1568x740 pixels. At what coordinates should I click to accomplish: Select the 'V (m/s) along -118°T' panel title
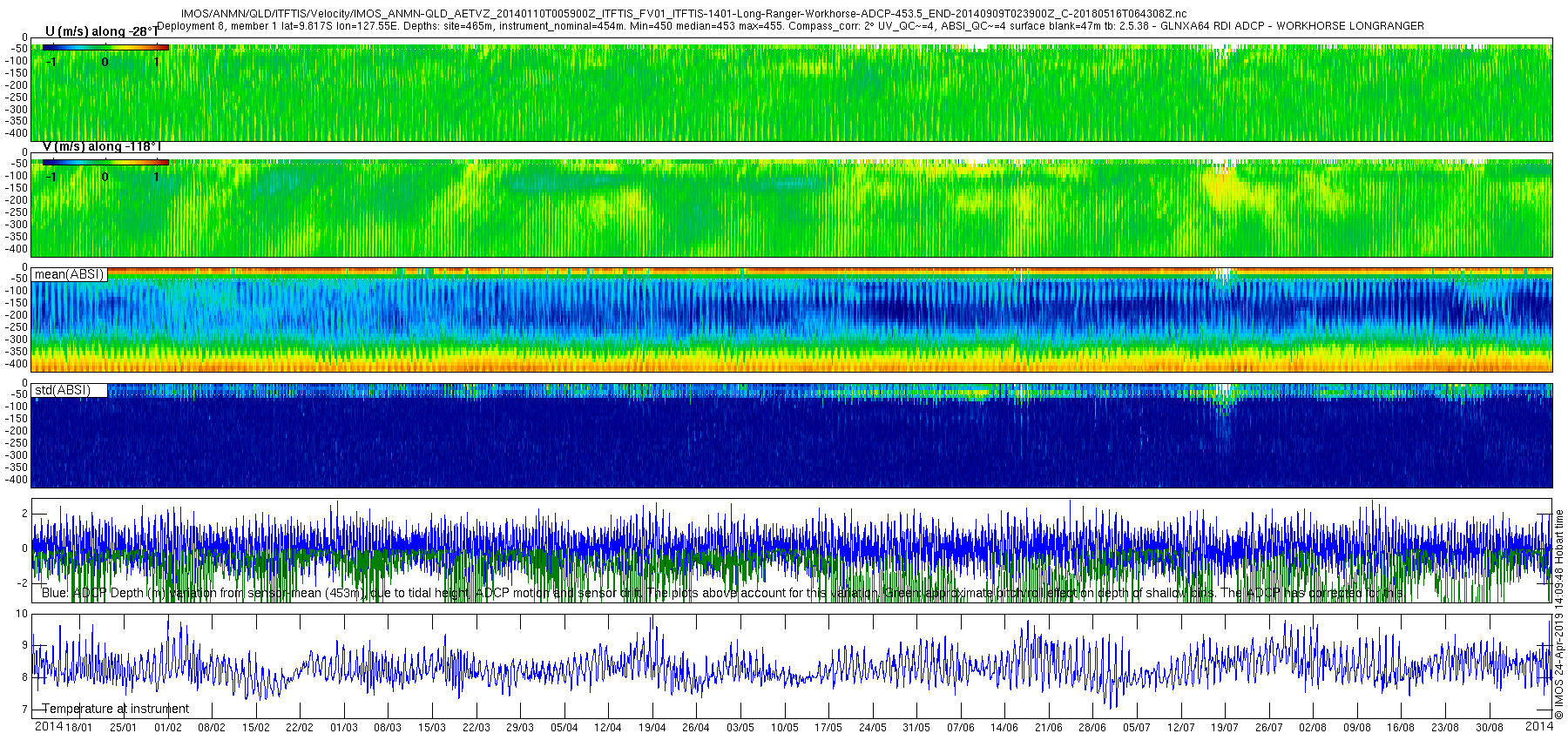(102, 146)
